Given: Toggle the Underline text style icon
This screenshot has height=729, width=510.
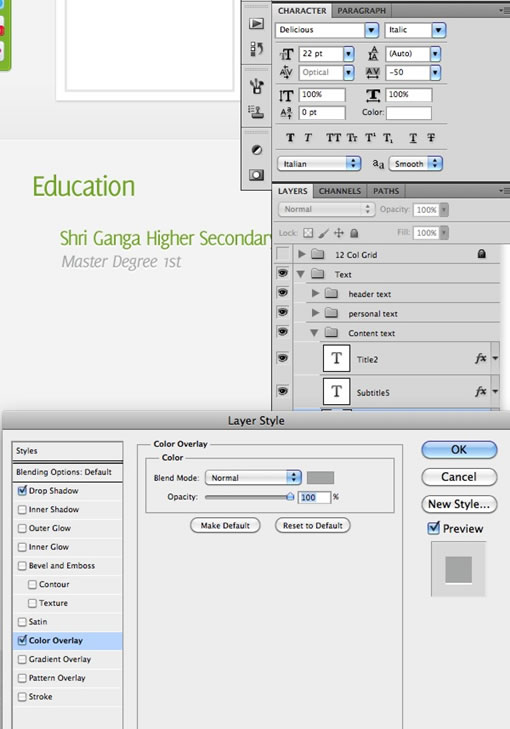Looking at the screenshot, I should point(413,138).
